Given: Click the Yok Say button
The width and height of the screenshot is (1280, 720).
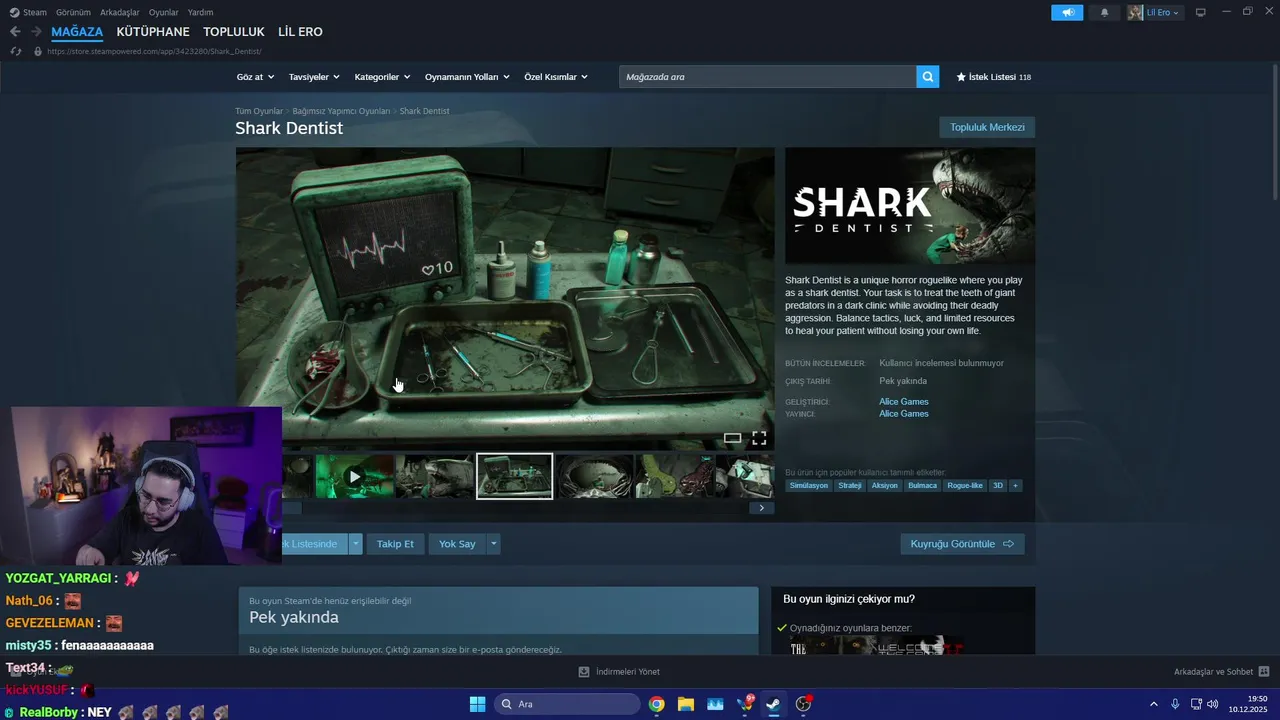Looking at the screenshot, I should click(x=457, y=544).
